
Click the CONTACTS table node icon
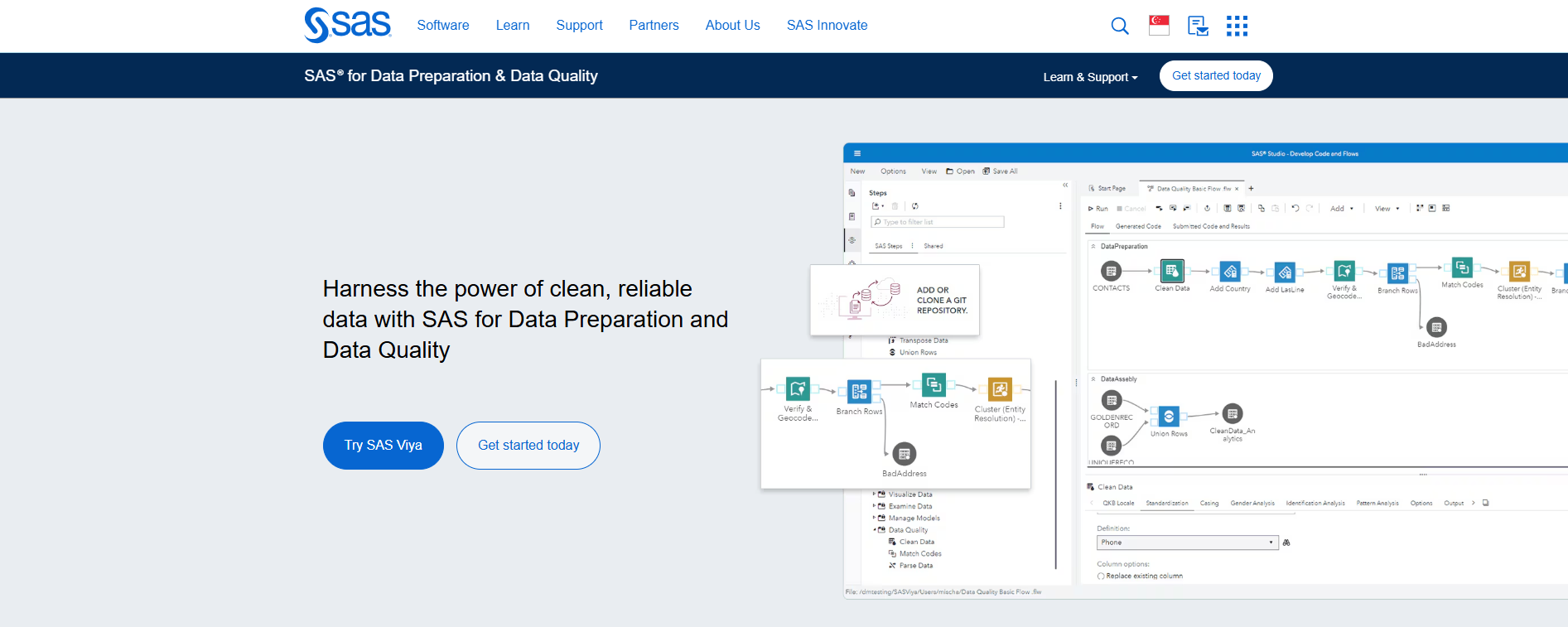pyautogui.click(x=1111, y=271)
